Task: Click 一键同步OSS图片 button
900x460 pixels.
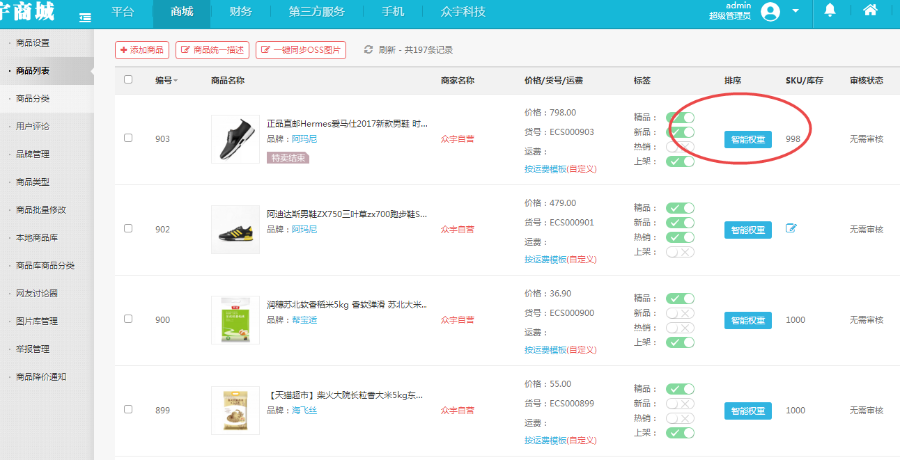Action: (x=301, y=50)
